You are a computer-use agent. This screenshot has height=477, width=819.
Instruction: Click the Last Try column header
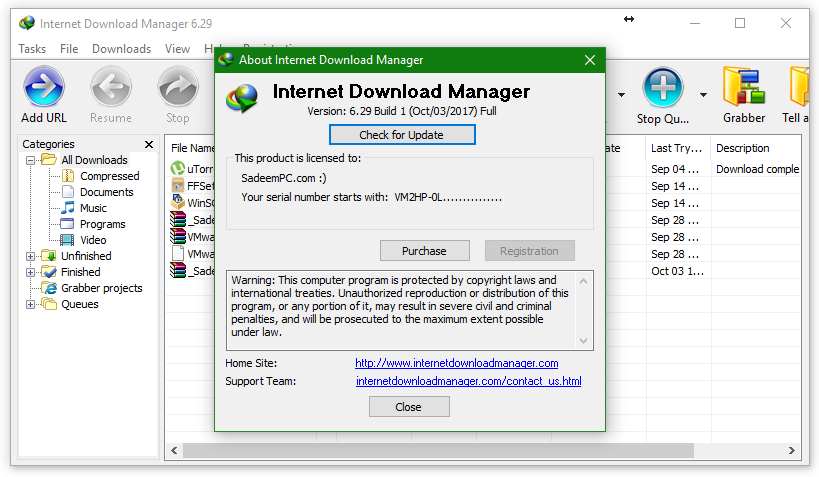(x=677, y=148)
